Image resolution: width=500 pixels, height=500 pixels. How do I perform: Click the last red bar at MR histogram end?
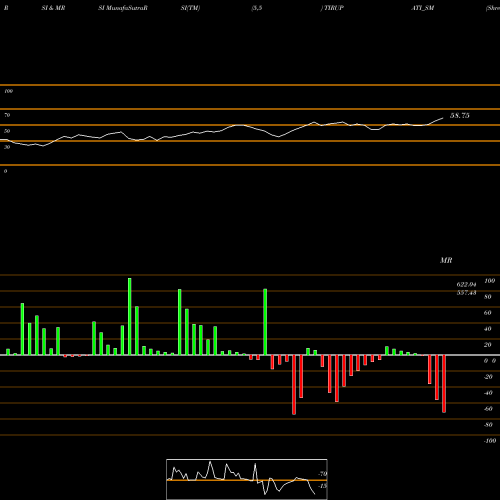444,384
